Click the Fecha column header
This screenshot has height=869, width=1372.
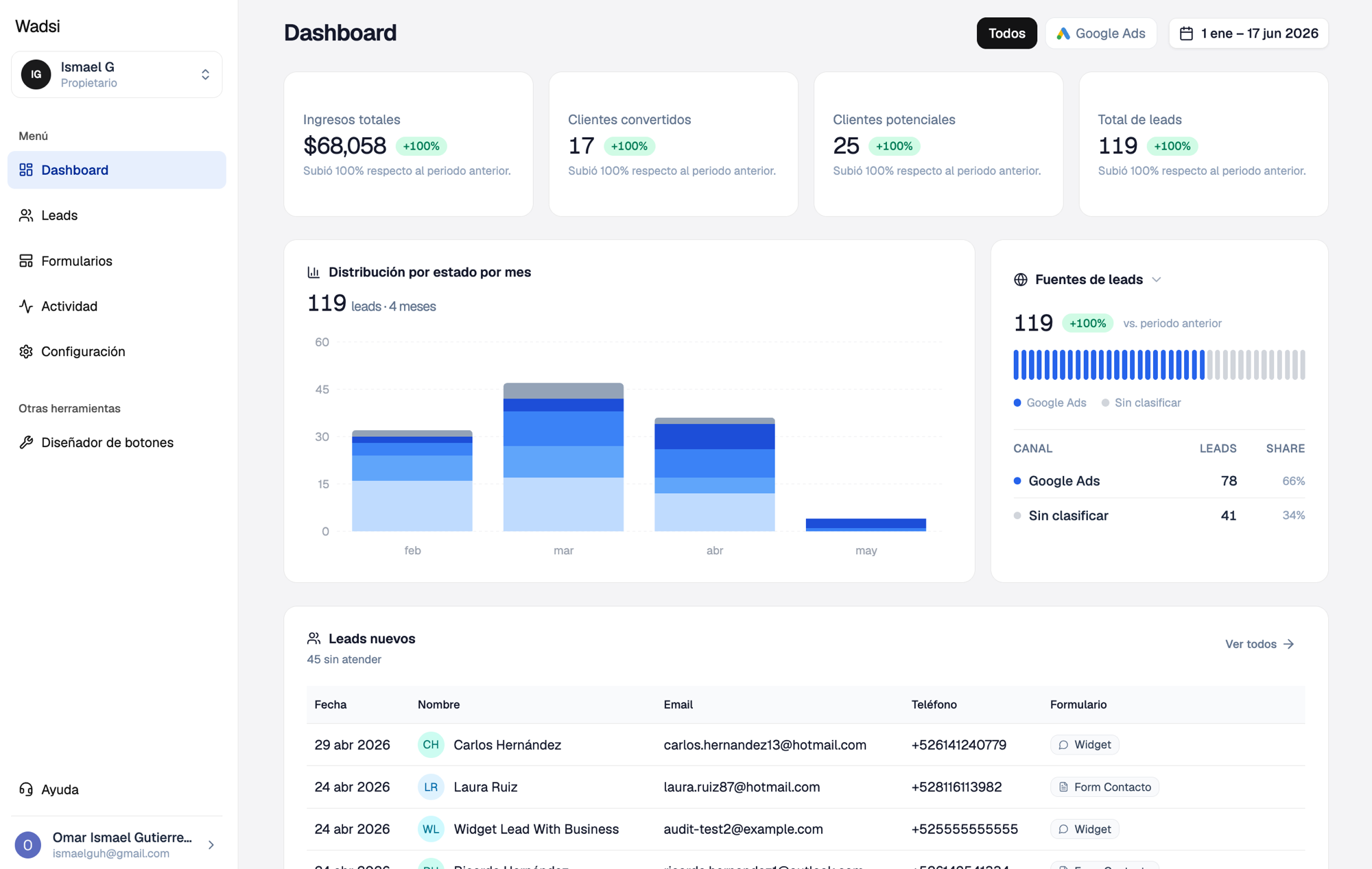pyautogui.click(x=331, y=704)
